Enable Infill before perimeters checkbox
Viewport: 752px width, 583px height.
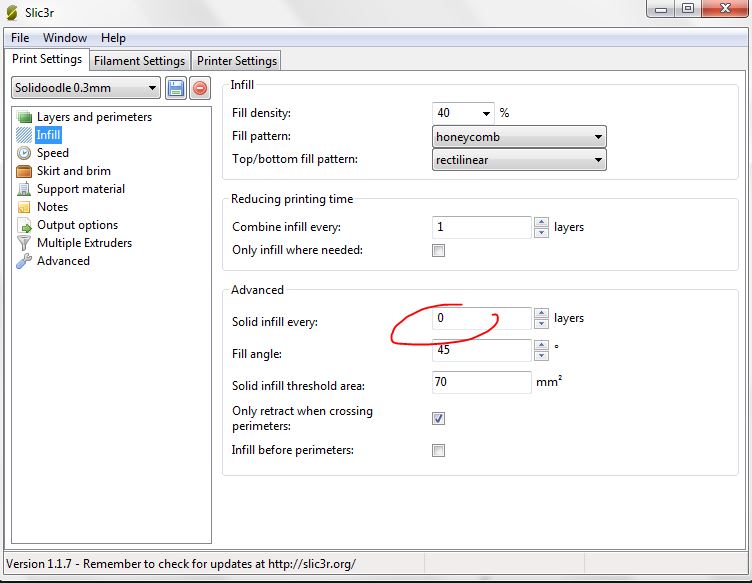(x=438, y=451)
